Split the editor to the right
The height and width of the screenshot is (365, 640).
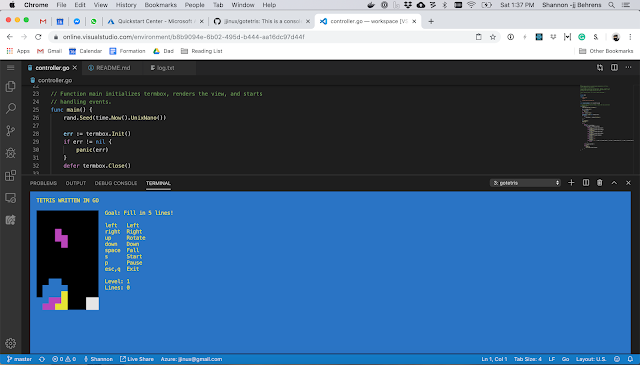(614, 68)
